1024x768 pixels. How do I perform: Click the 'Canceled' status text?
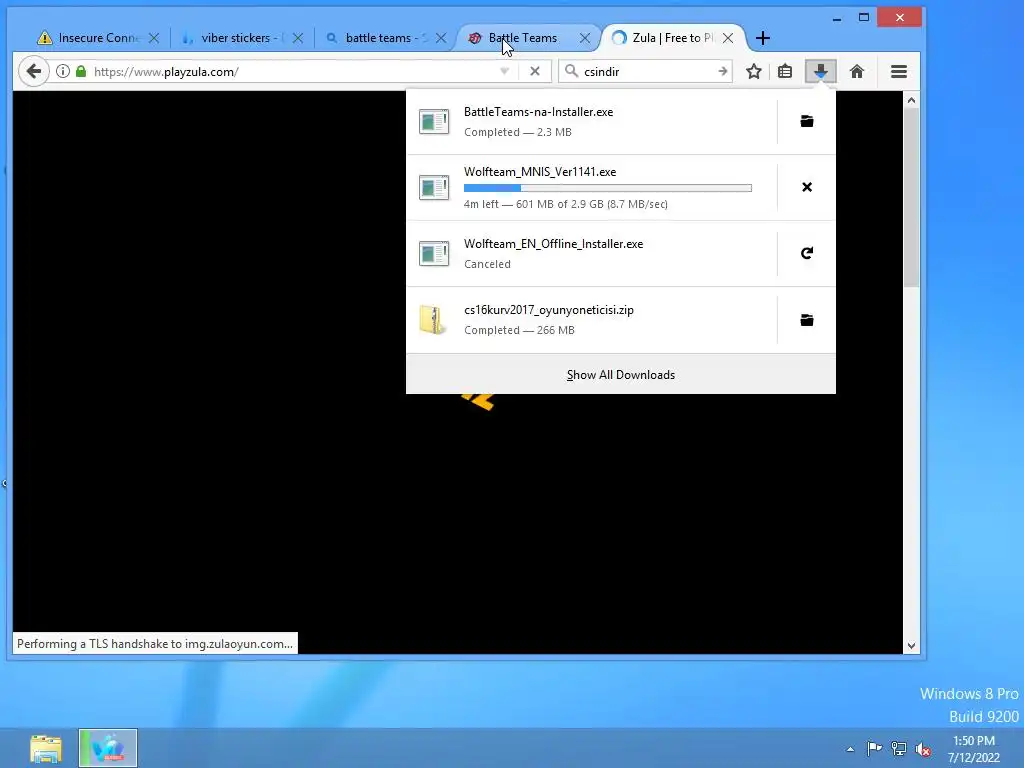point(487,264)
